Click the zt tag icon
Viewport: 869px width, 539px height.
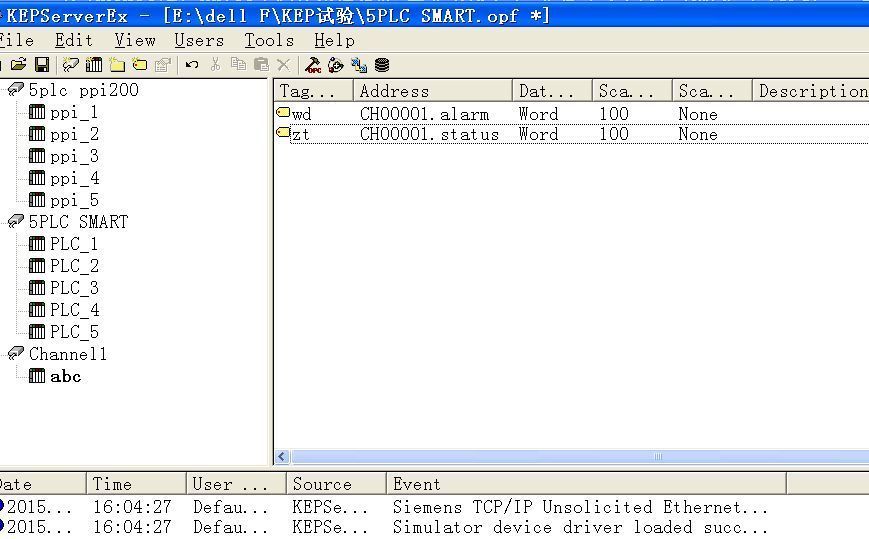tap(283, 133)
